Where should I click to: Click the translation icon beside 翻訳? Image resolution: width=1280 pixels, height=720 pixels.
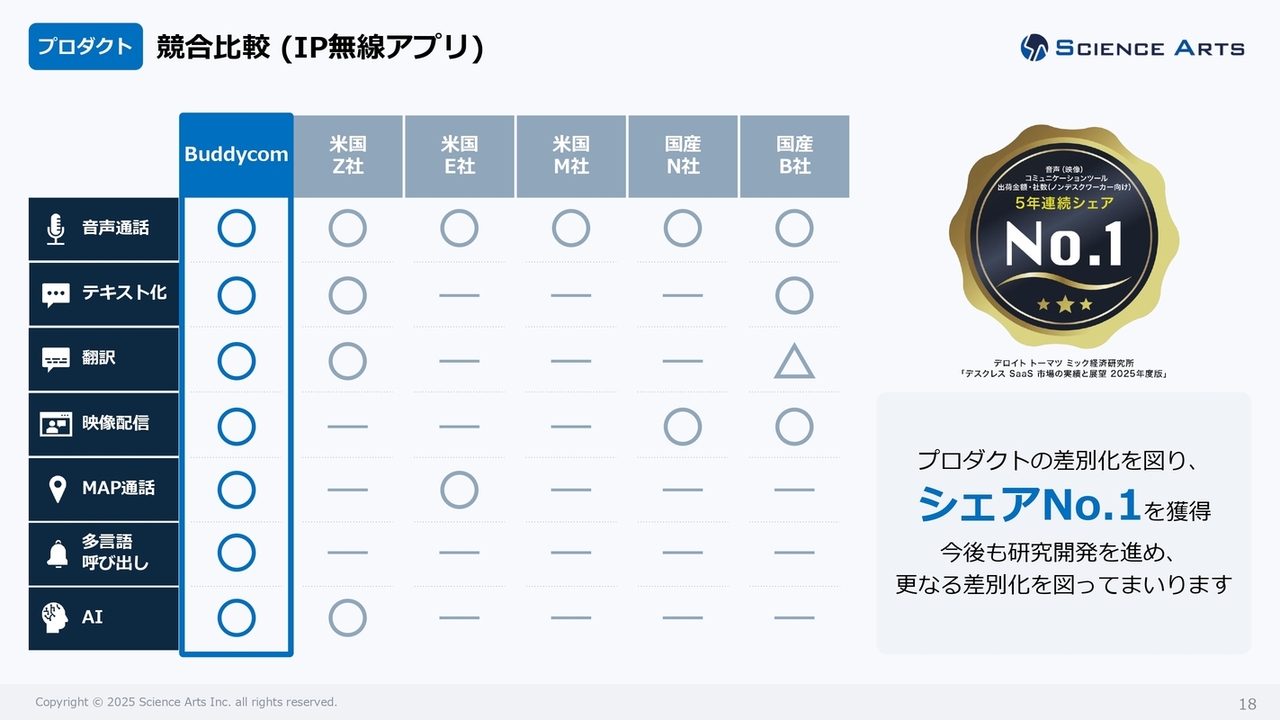tap(56, 359)
